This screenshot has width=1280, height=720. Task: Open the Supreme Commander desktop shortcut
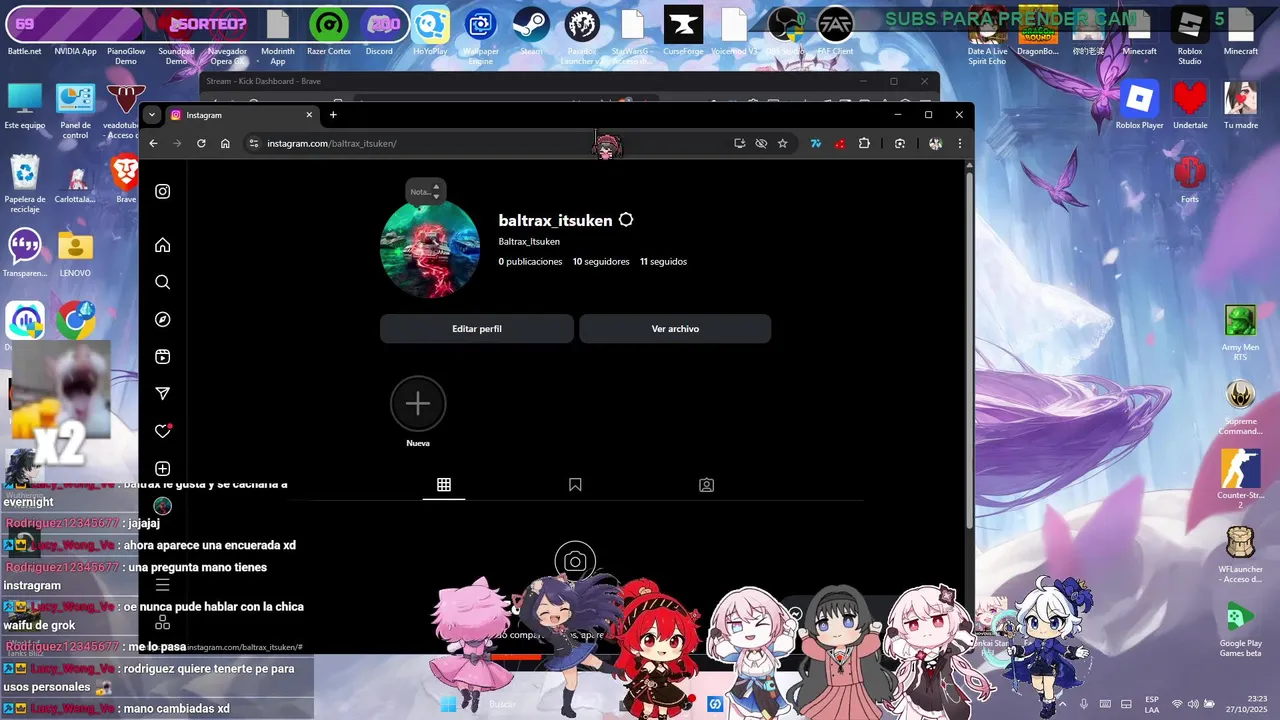tap(1241, 407)
